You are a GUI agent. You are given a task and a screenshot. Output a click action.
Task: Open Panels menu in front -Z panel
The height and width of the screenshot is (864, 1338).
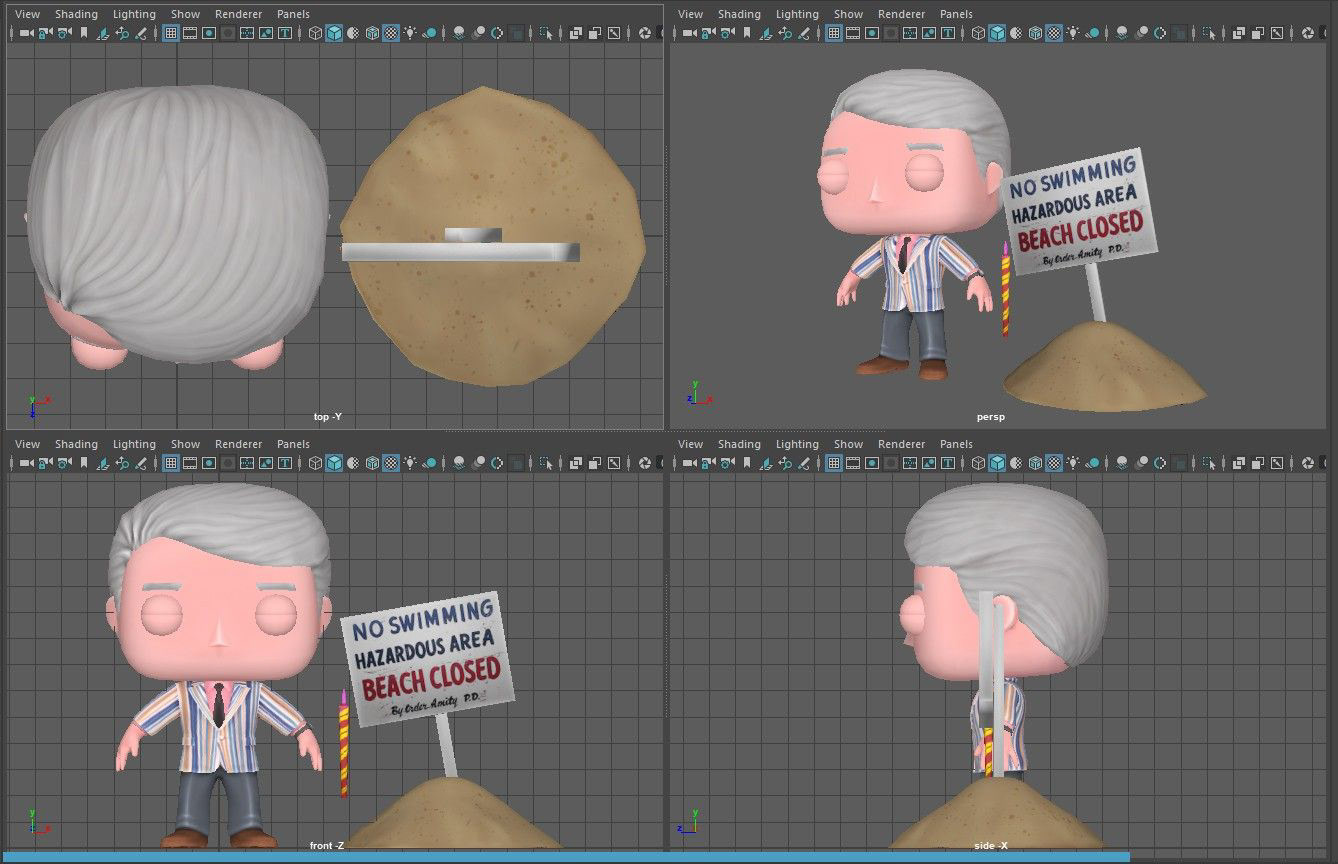tap(293, 444)
